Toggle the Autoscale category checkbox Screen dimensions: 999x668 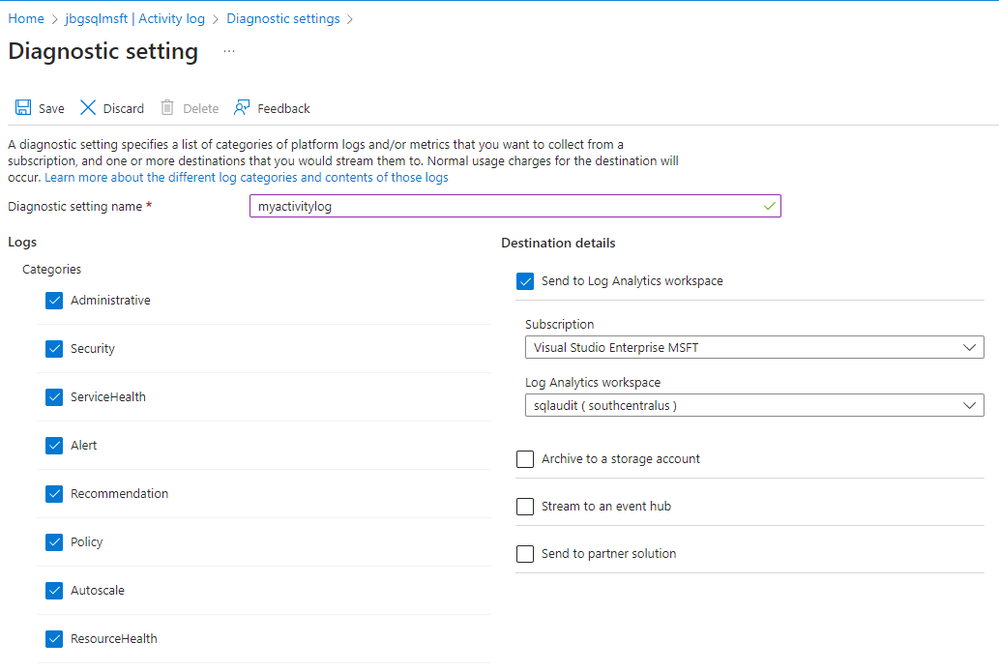click(54, 591)
